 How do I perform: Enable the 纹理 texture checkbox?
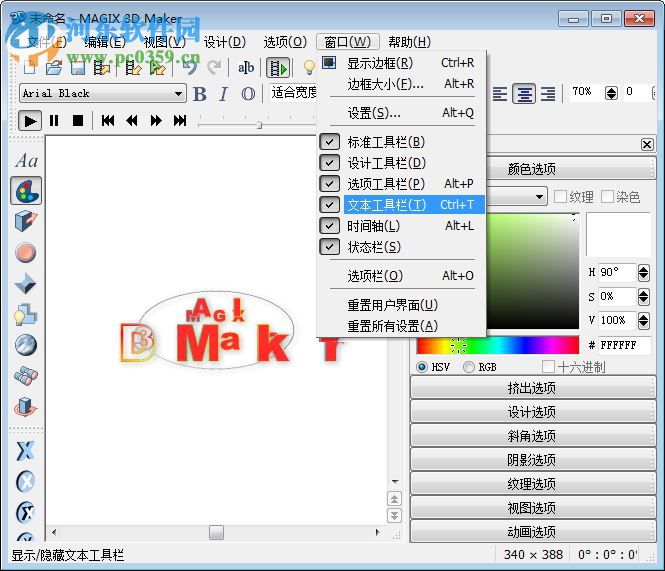pyautogui.click(x=560, y=197)
